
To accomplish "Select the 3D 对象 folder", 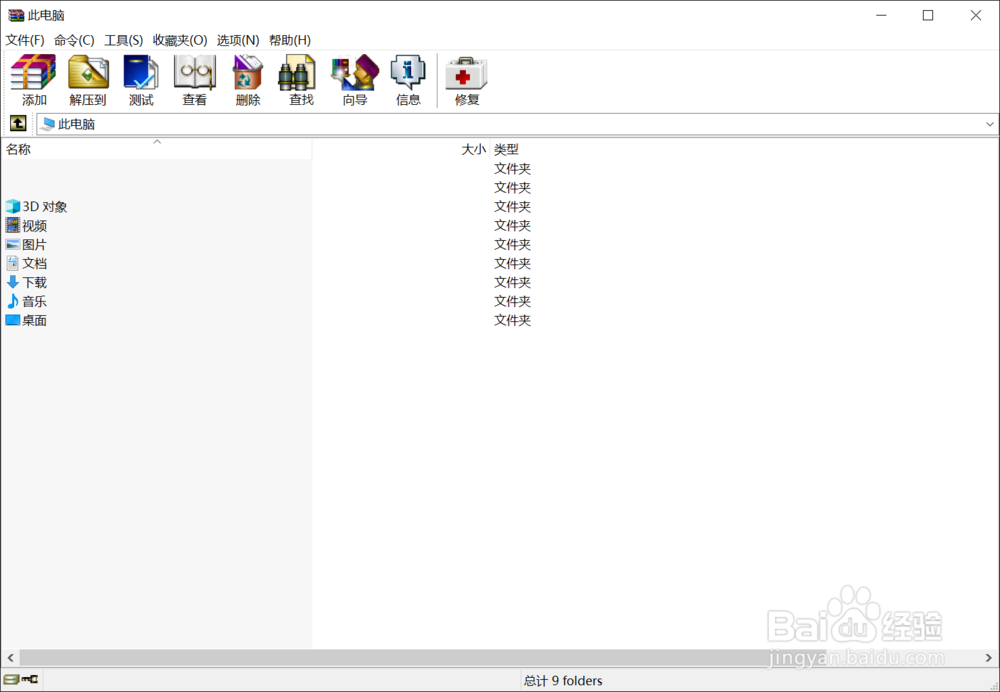I will (36, 207).
